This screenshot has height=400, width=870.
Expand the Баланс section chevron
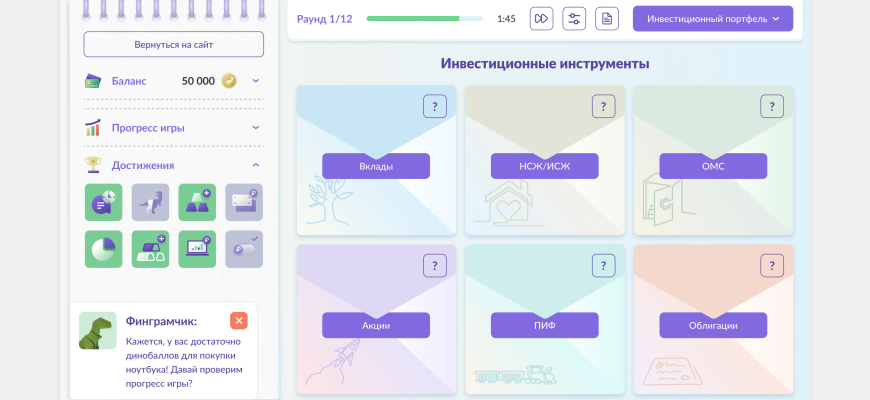[x=255, y=81]
